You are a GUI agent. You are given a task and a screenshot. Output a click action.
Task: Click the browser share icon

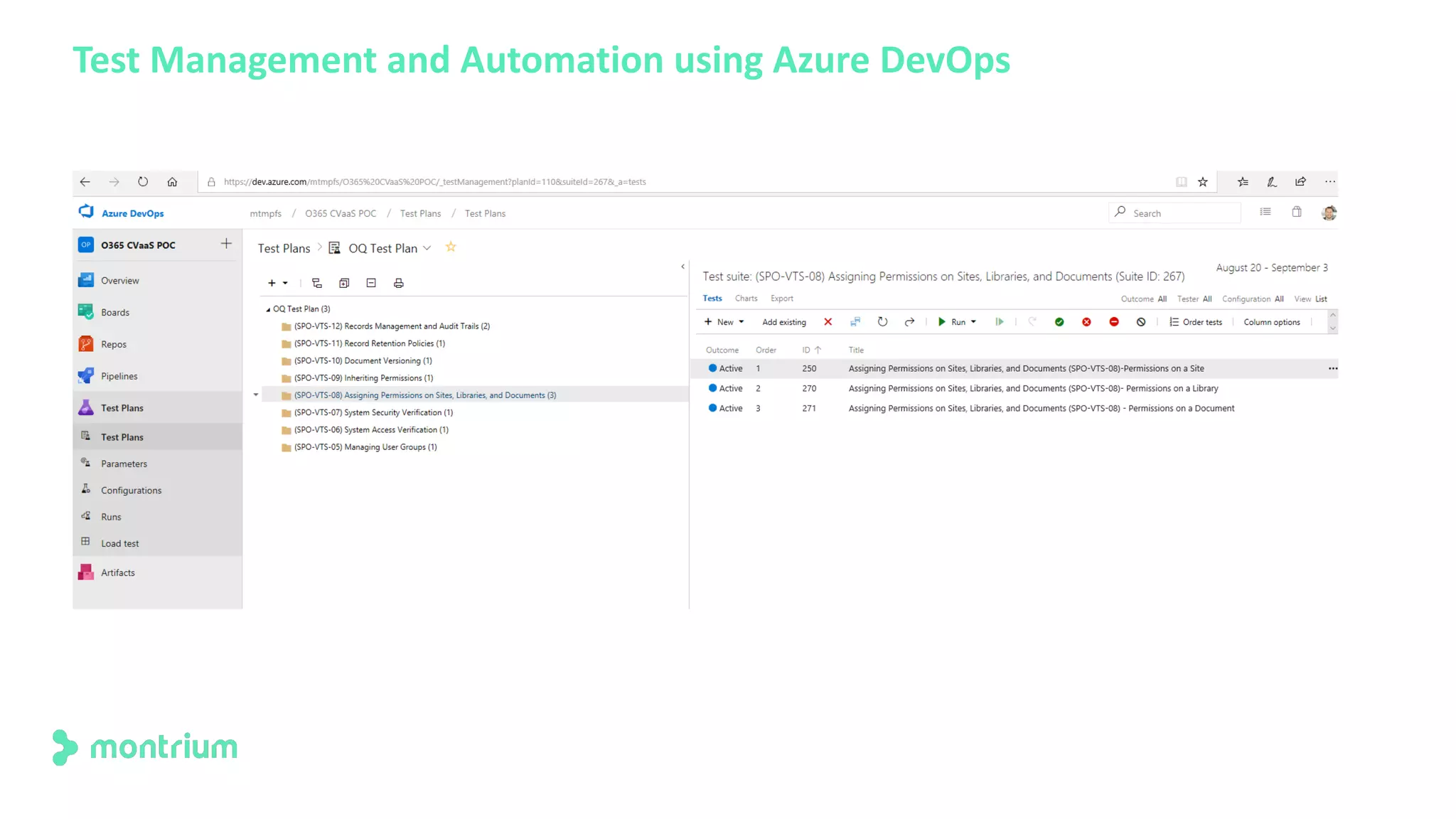(1300, 182)
